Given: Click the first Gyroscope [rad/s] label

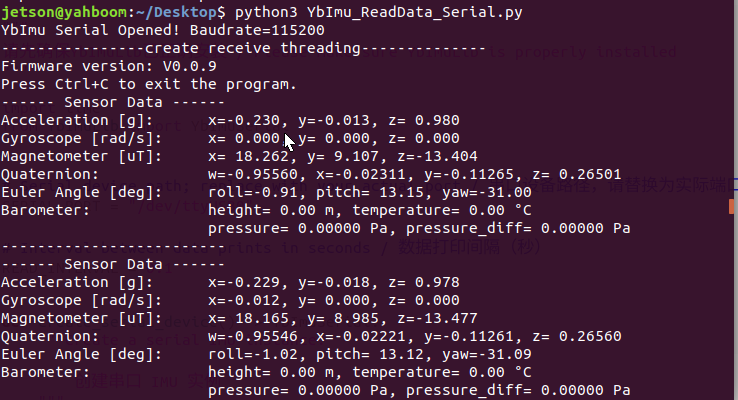Looking at the screenshot, I should click(x=81, y=138).
